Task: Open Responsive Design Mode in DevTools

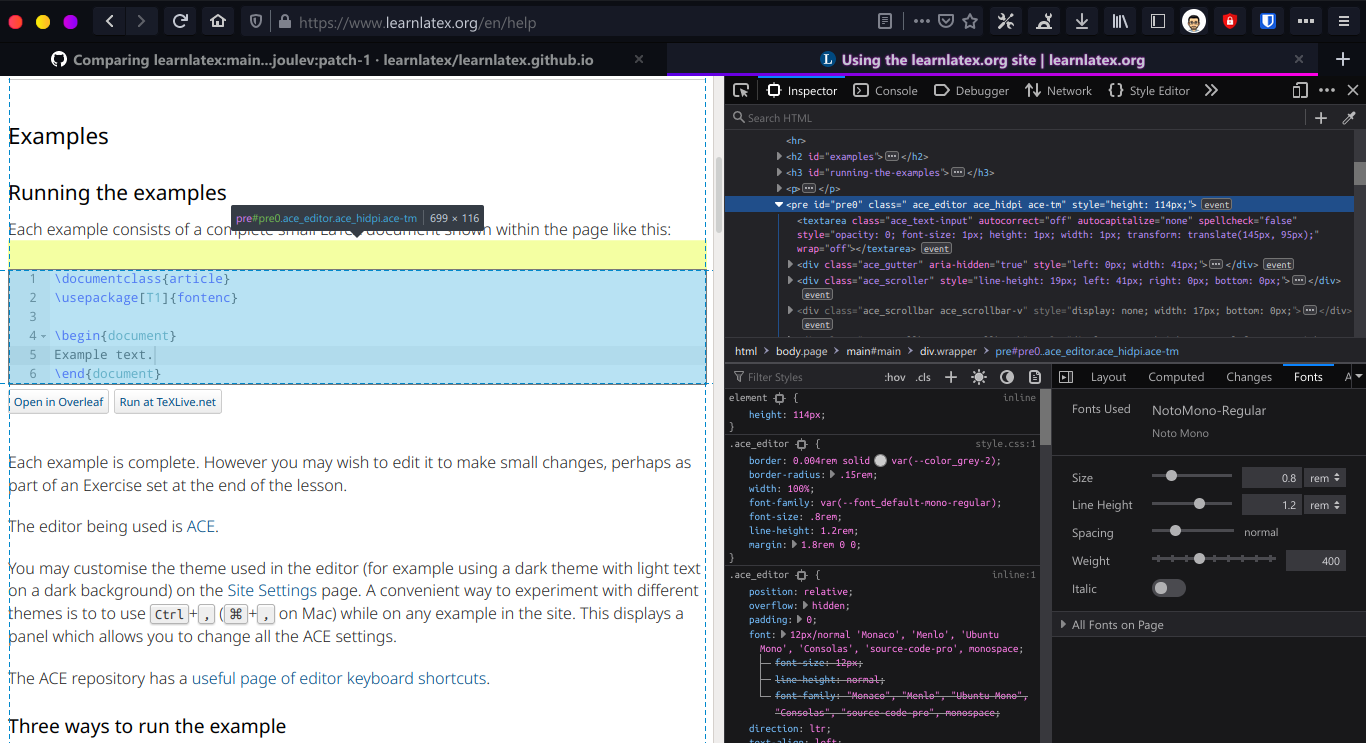Action: (x=1299, y=90)
